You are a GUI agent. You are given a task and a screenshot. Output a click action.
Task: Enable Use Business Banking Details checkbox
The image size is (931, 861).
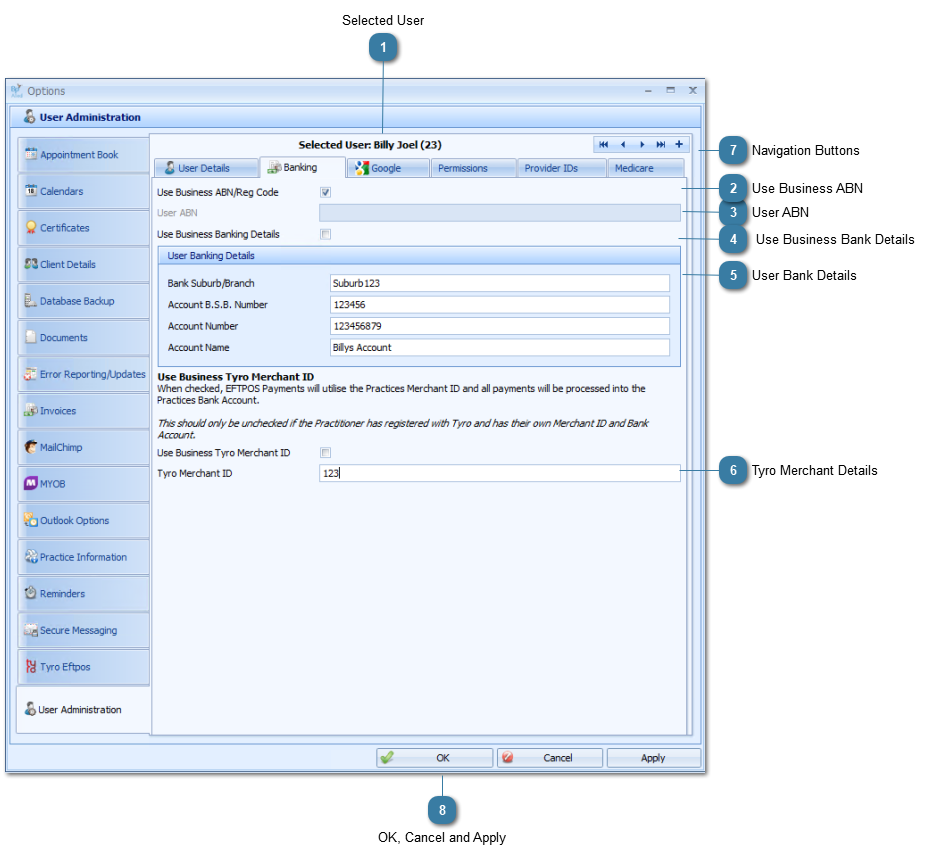pyautogui.click(x=325, y=235)
